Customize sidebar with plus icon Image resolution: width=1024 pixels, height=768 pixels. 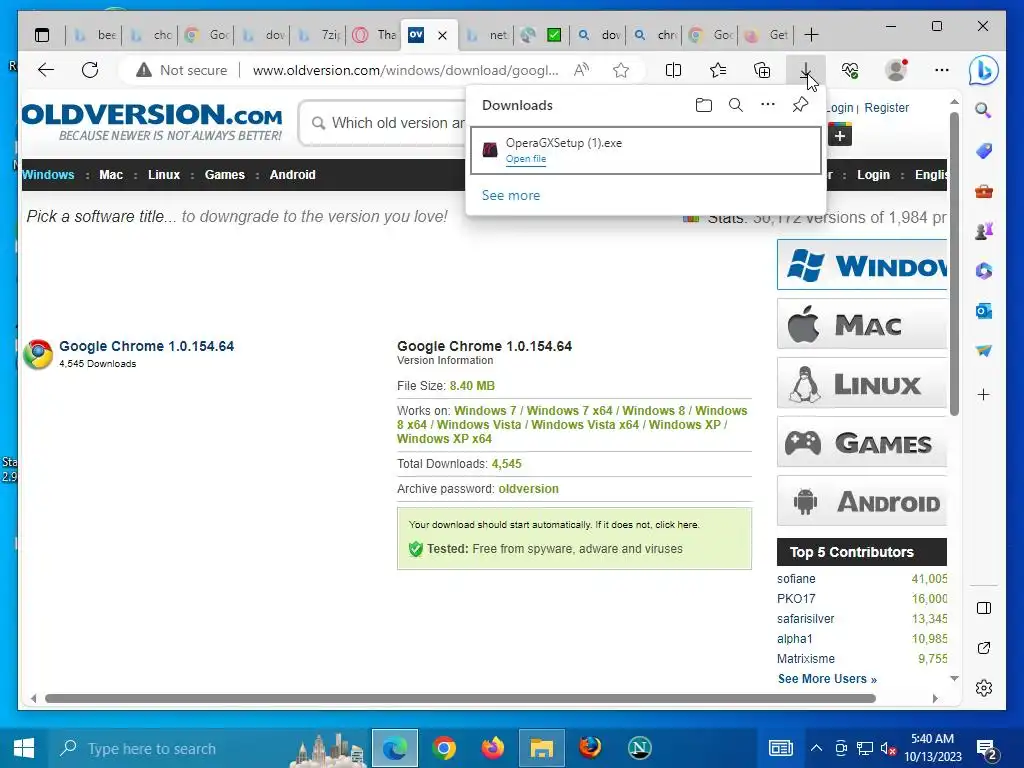pos(984,394)
